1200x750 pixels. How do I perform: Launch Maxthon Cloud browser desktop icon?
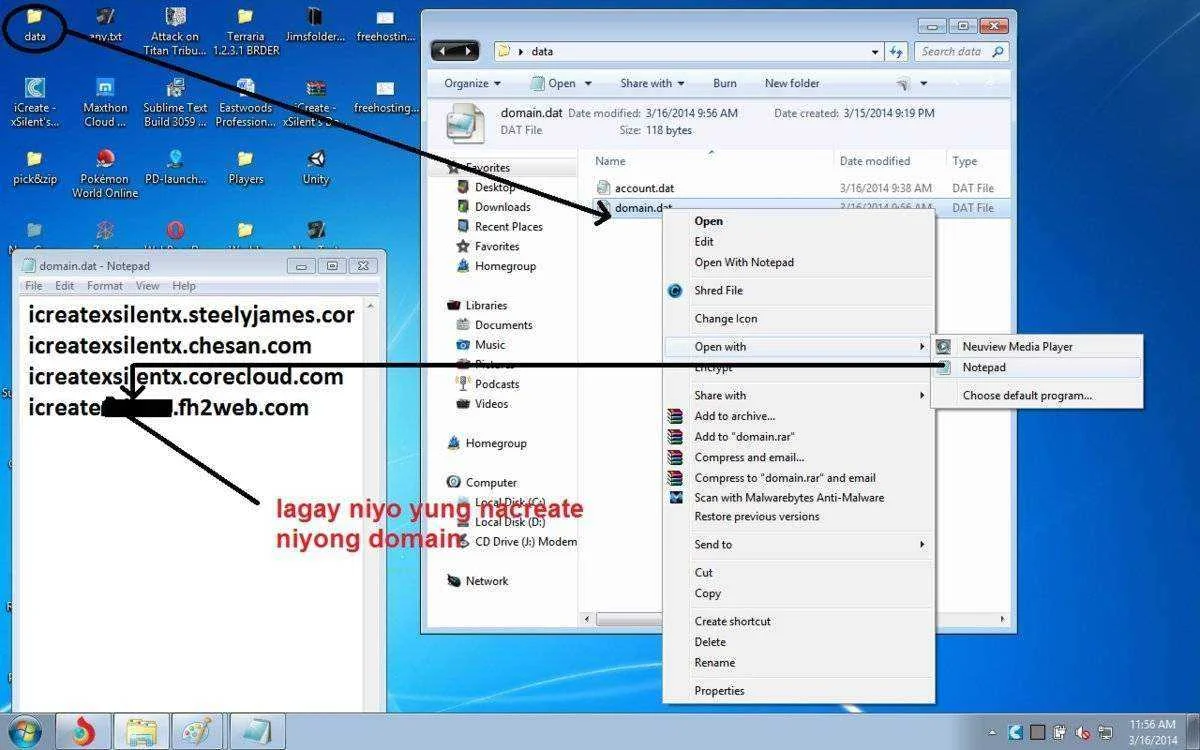tap(105, 102)
